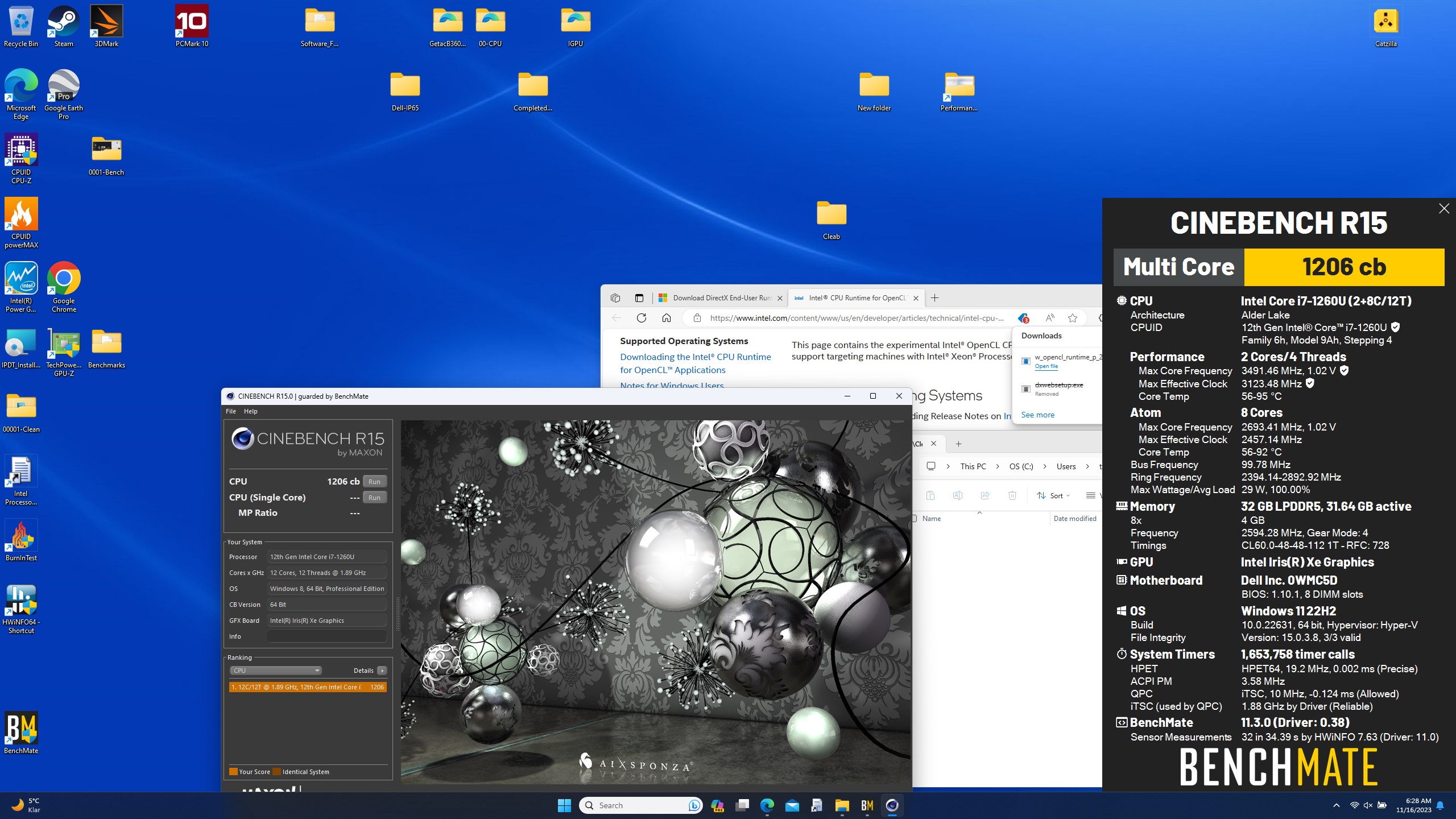
Task: Add page to favorites with star icon
Action: (1072, 318)
